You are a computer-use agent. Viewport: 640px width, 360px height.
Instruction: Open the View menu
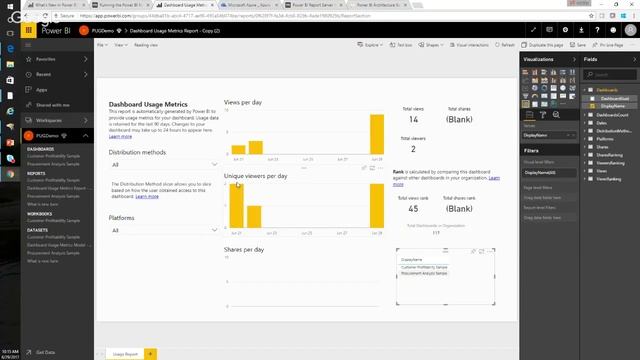120,45
